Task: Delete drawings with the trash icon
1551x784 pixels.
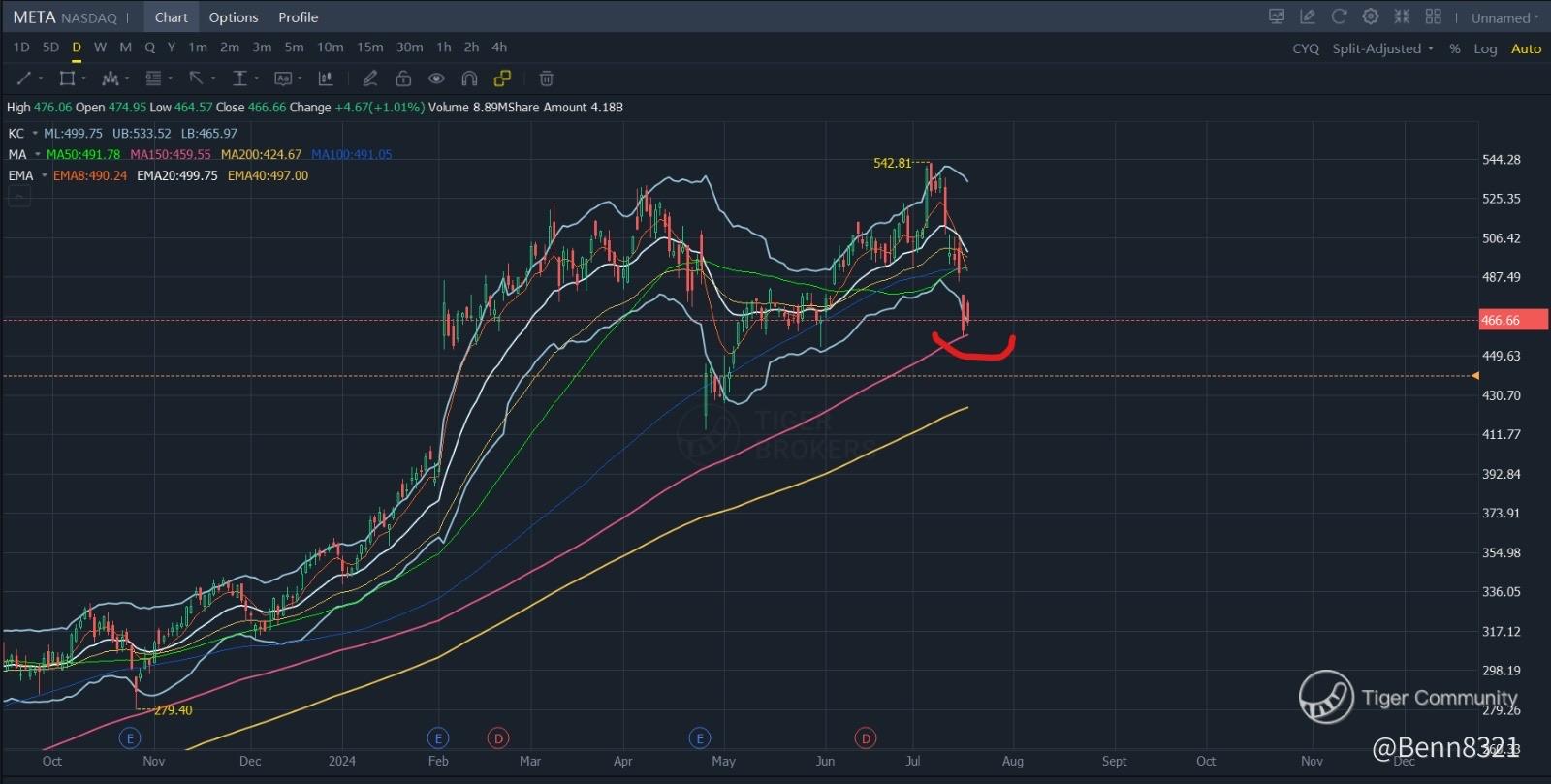Action: pos(547,78)
